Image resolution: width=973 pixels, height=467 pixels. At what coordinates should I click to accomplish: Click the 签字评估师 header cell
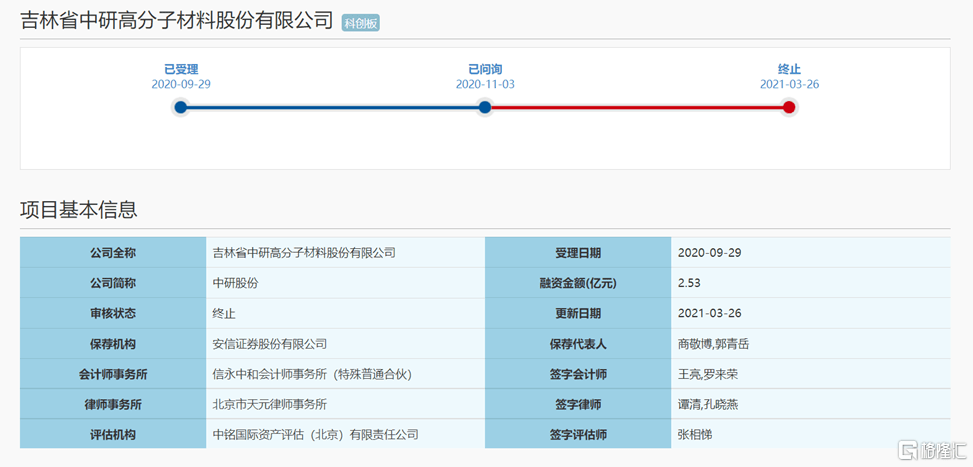[578, 434]
